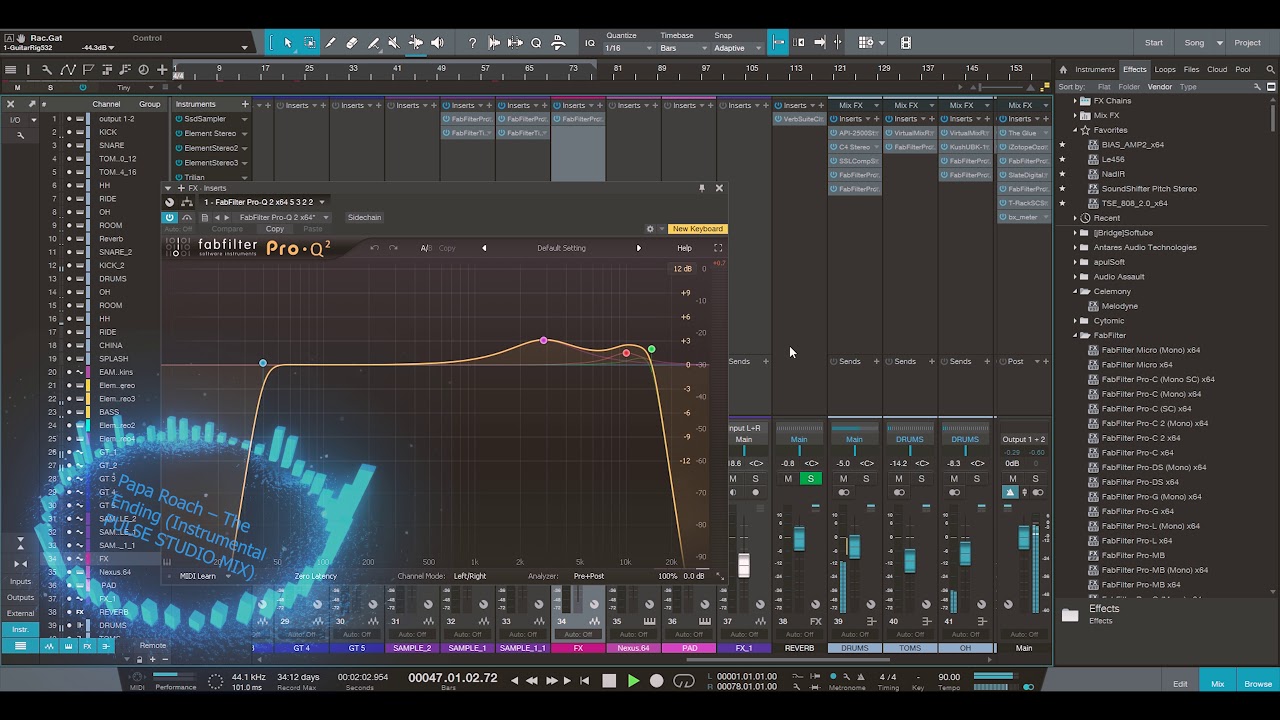The width and height of the screenshot is (1280, 720).
Task: Select the Arrow tool in the toolbar
Action: 288,43
